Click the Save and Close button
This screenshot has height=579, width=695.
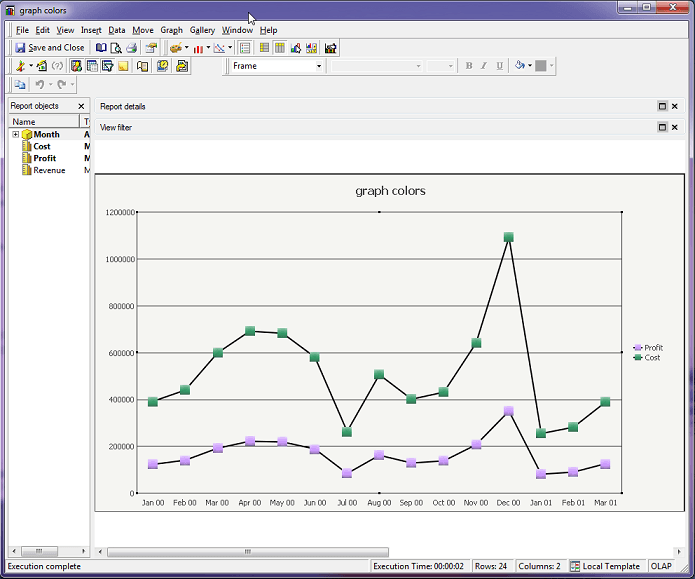(50, 47)
